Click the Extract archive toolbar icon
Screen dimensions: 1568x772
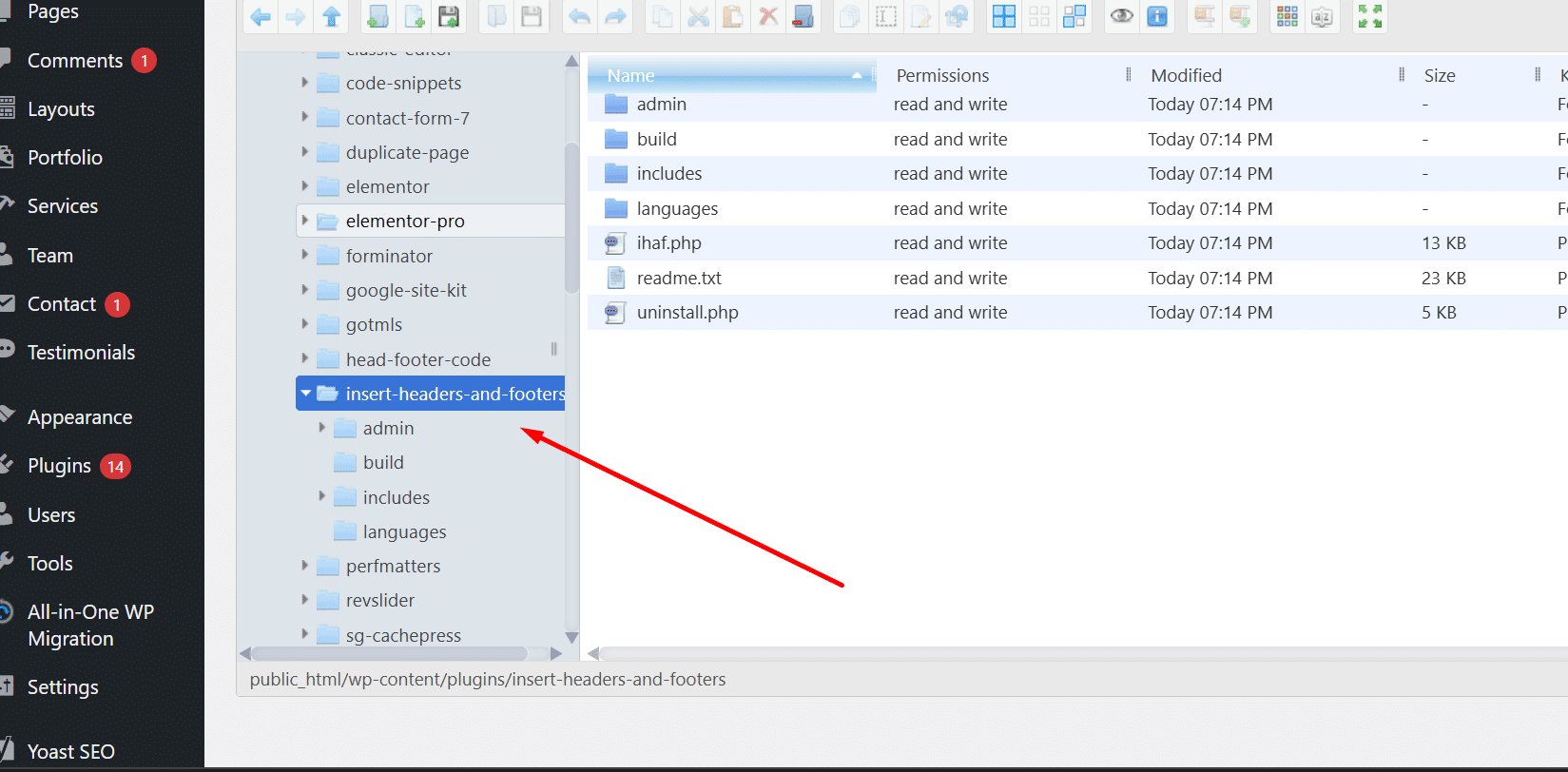click(x=1205, y=16)
